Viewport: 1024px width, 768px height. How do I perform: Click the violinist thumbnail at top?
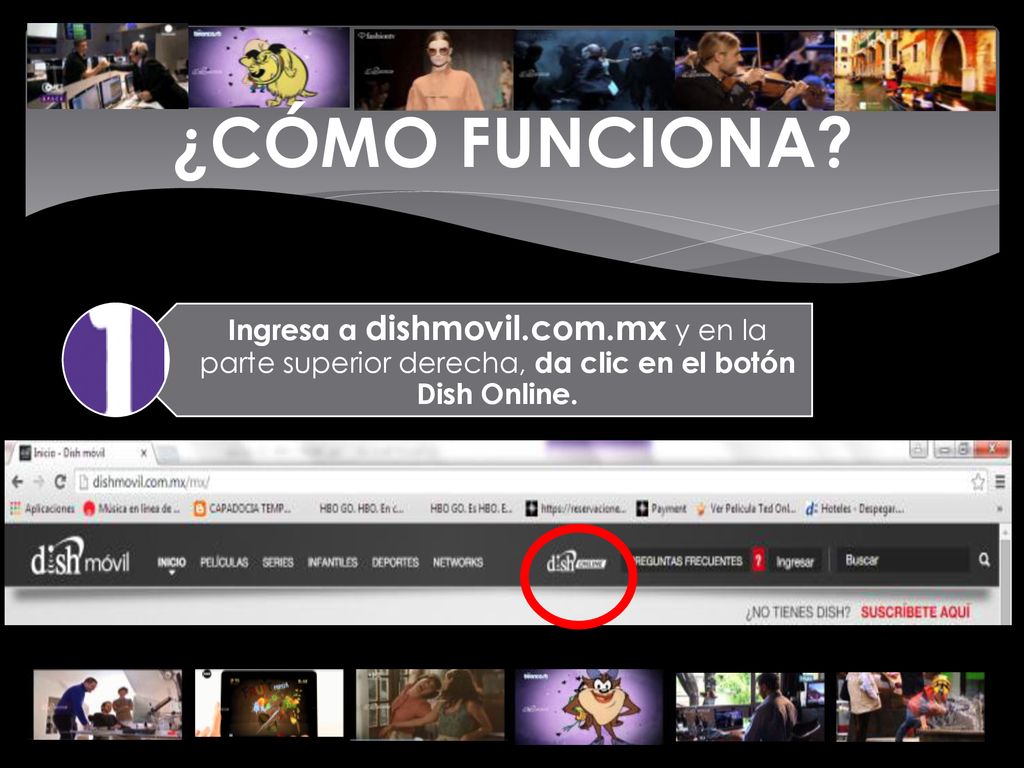click(754, 69)
